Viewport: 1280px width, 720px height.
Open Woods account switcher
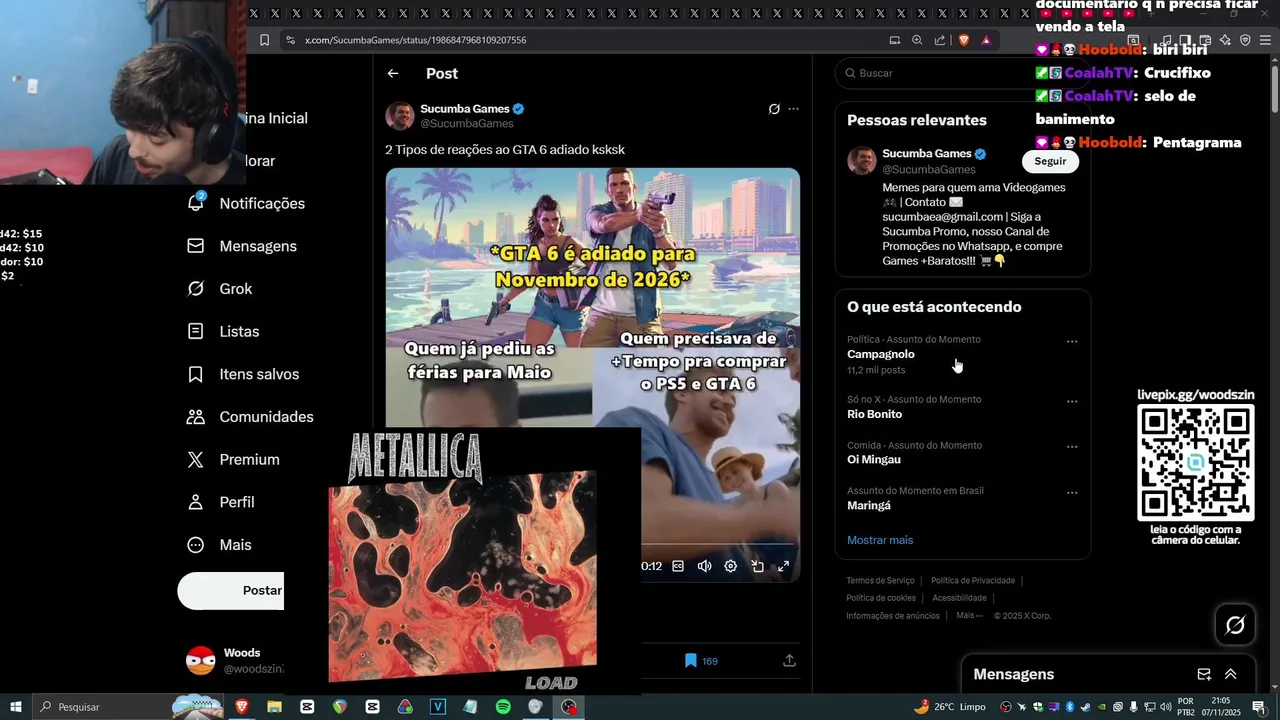[x=234, y=660]
